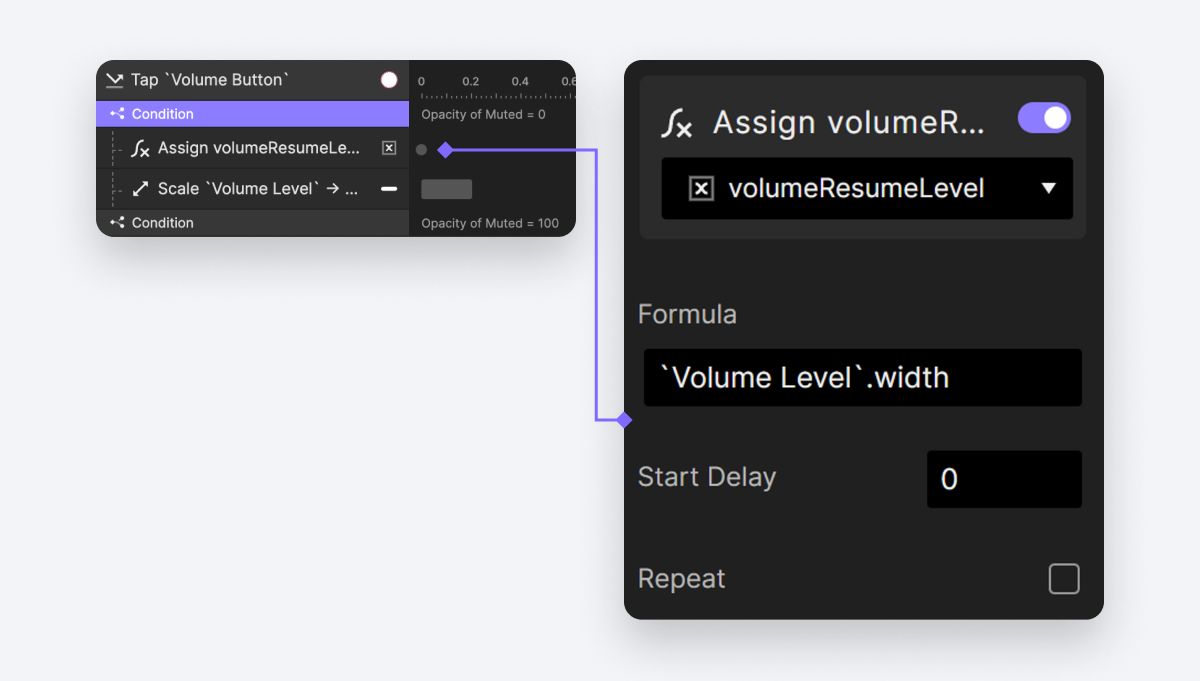Click the Opacity of Muted = 100 text
Viewport: 1200px width, 681px height.
click(490, 223)
